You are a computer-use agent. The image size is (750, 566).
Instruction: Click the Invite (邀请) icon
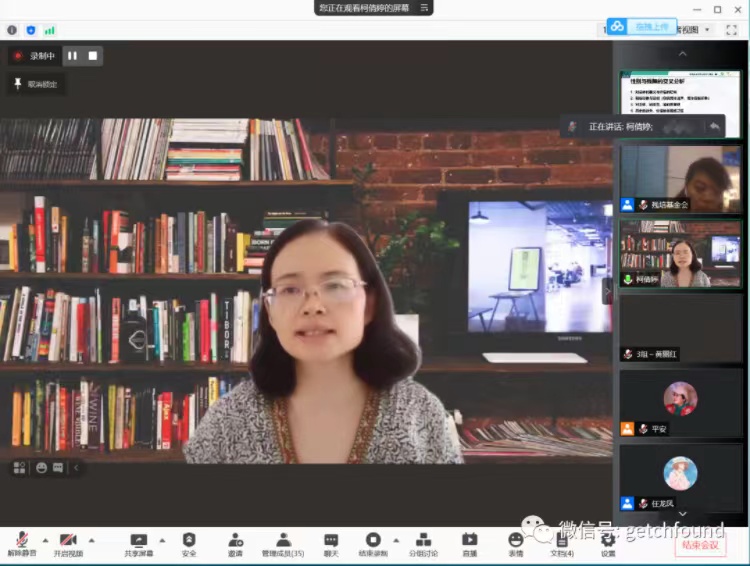tap(235, 540)
